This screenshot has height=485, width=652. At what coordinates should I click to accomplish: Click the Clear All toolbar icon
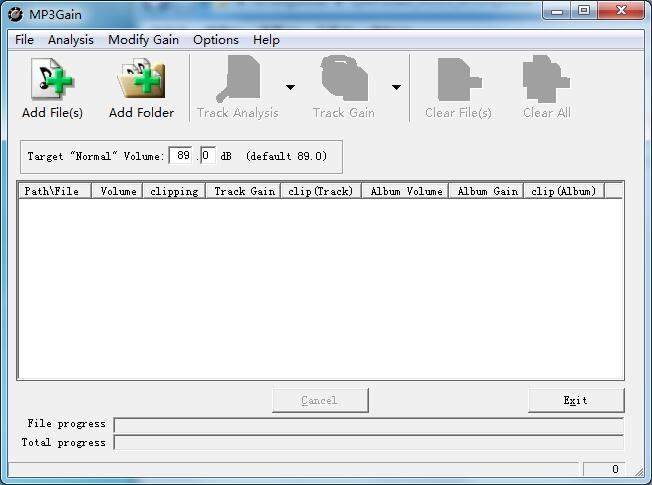click(x=546, y=79)
